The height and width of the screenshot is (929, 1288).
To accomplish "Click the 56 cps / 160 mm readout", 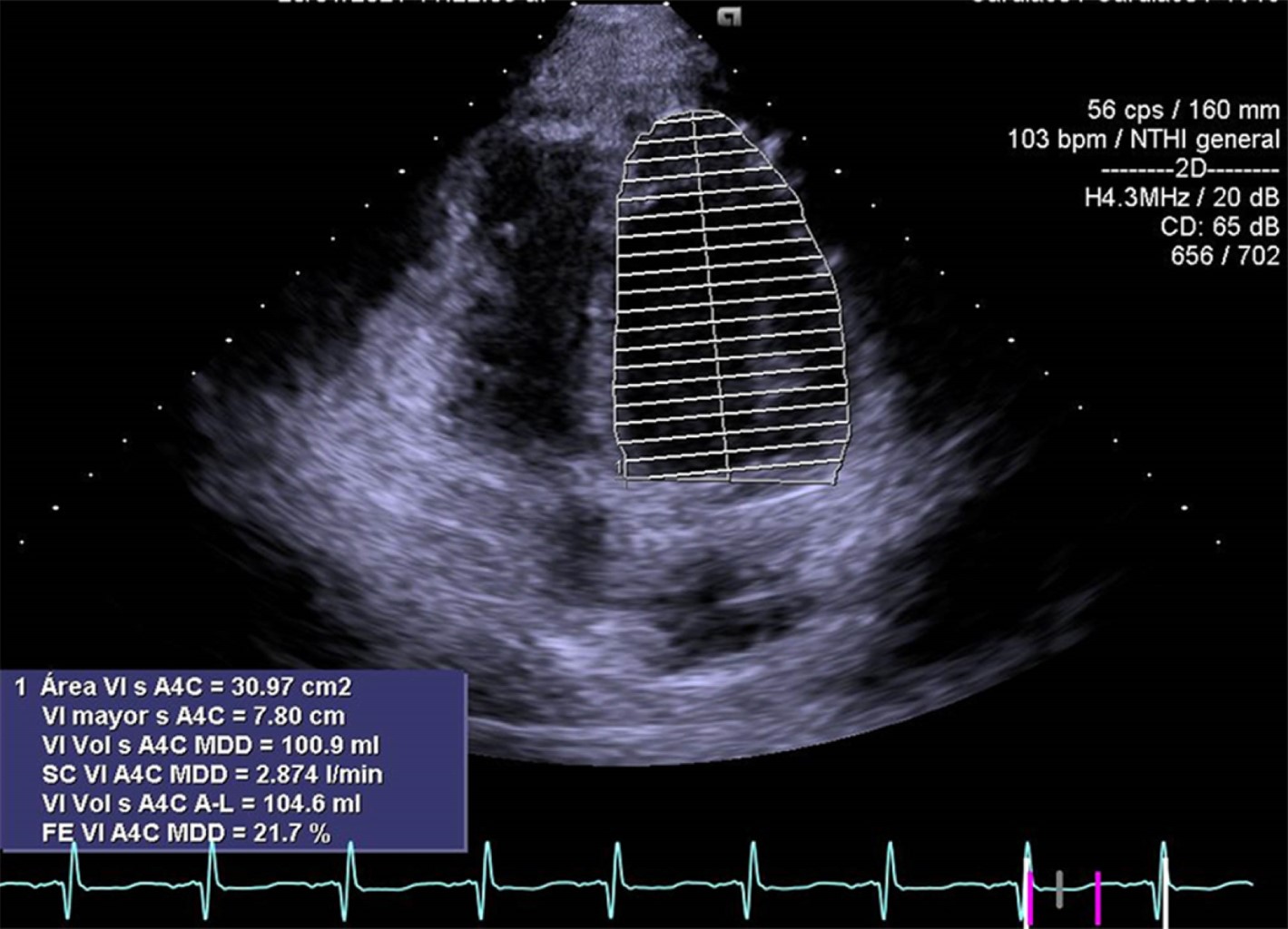I will pos(1183,110).
